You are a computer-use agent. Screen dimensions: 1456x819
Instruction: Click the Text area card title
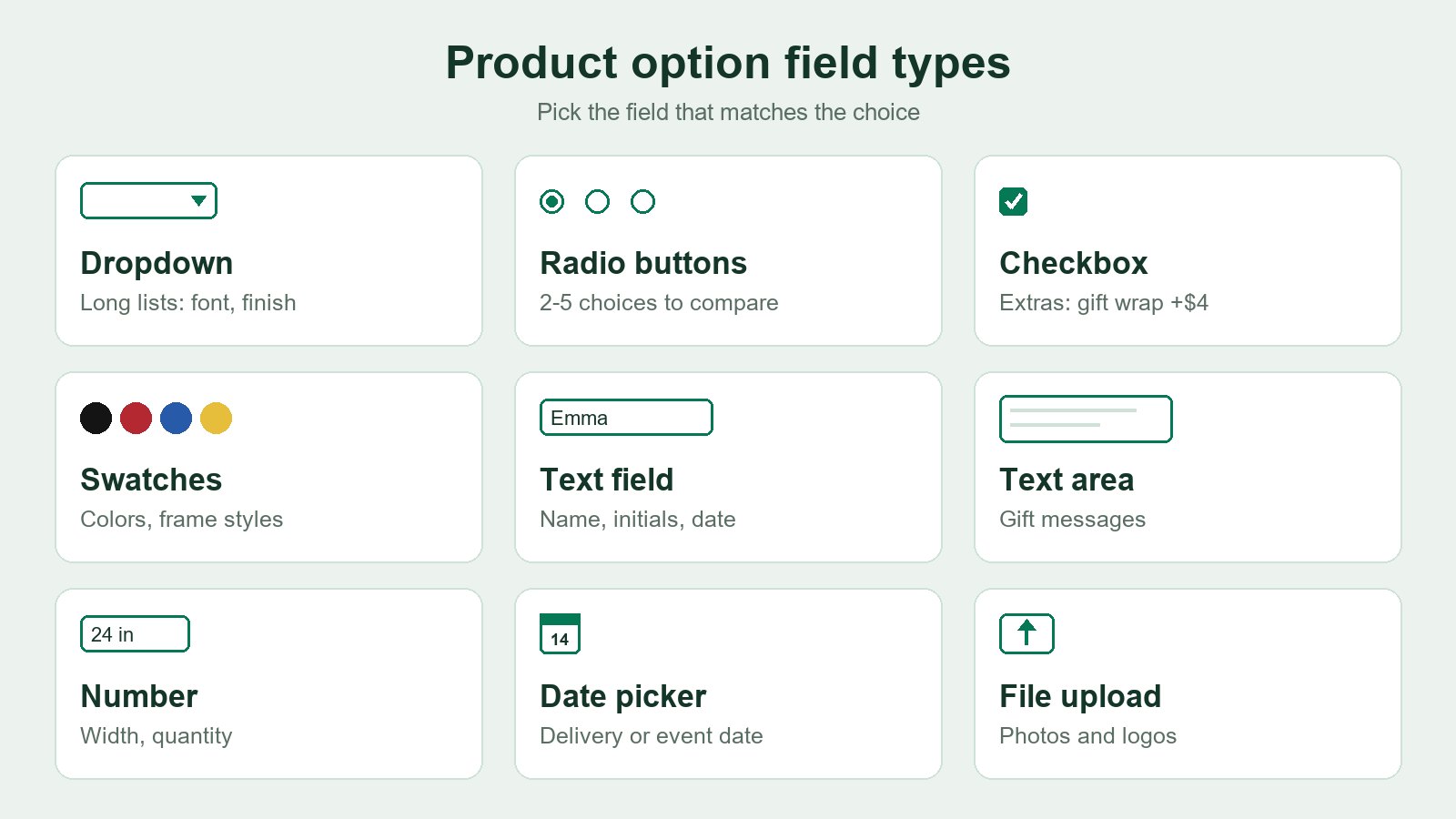click(1067, 480)
